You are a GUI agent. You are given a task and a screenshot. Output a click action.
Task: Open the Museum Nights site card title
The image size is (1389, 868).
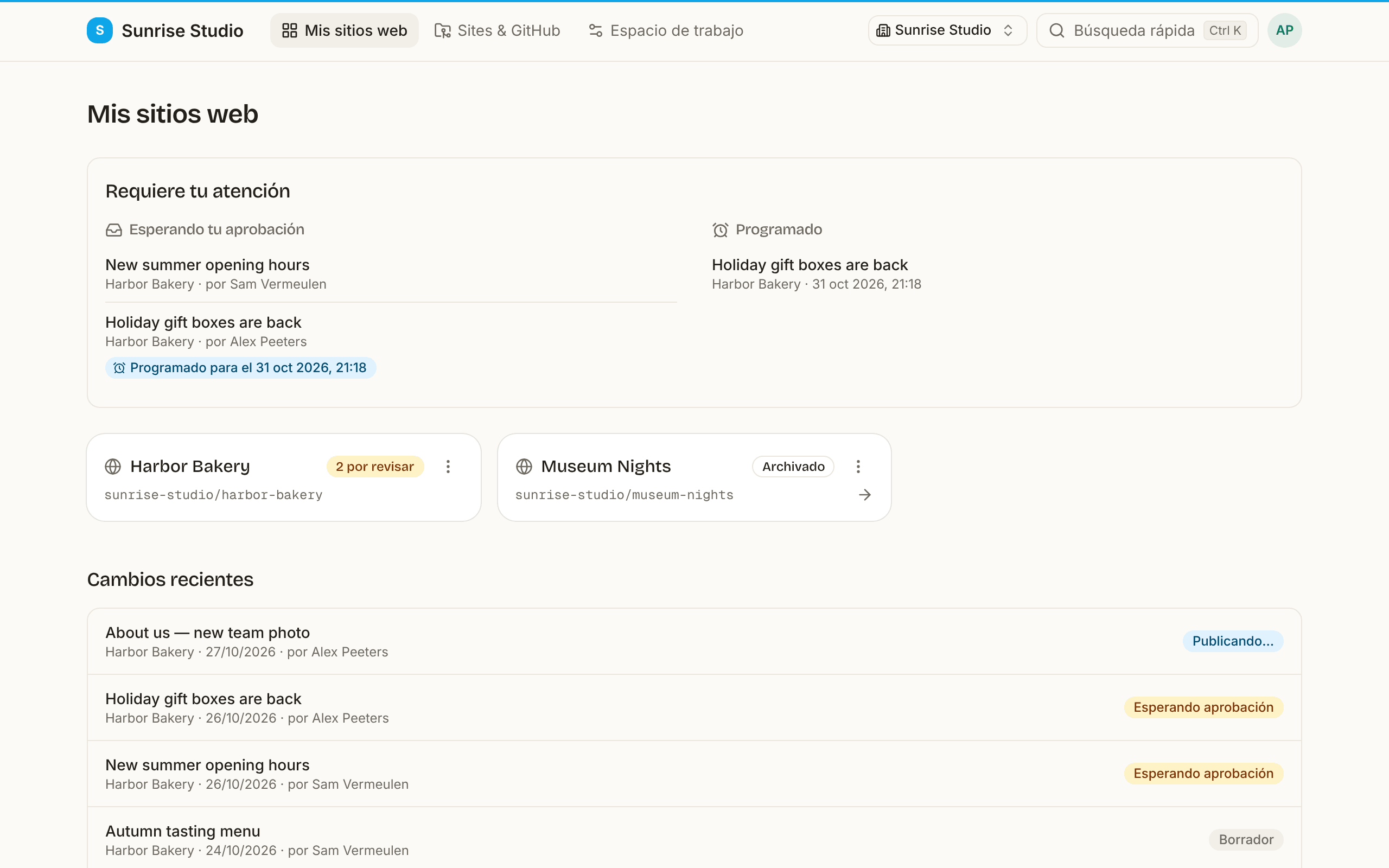tap(606, 466)
